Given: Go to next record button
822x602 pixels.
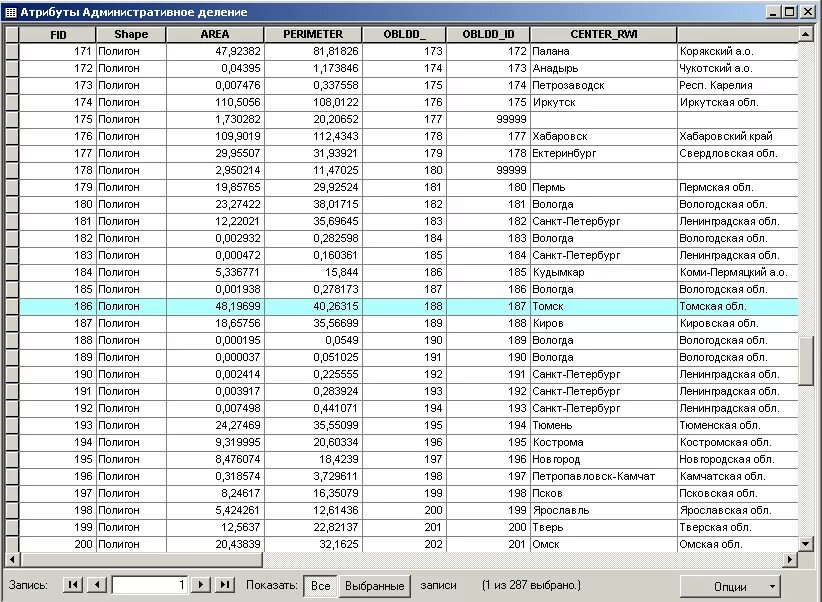Looking at the screenshot, I should [201, 585].
